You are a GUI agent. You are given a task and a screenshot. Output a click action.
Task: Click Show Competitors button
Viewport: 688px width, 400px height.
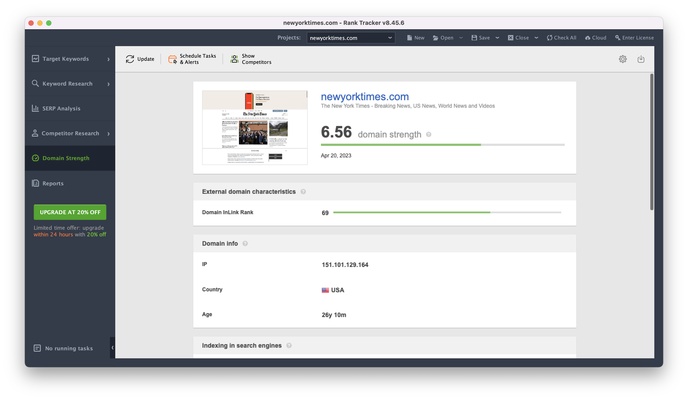coord(251,59)
